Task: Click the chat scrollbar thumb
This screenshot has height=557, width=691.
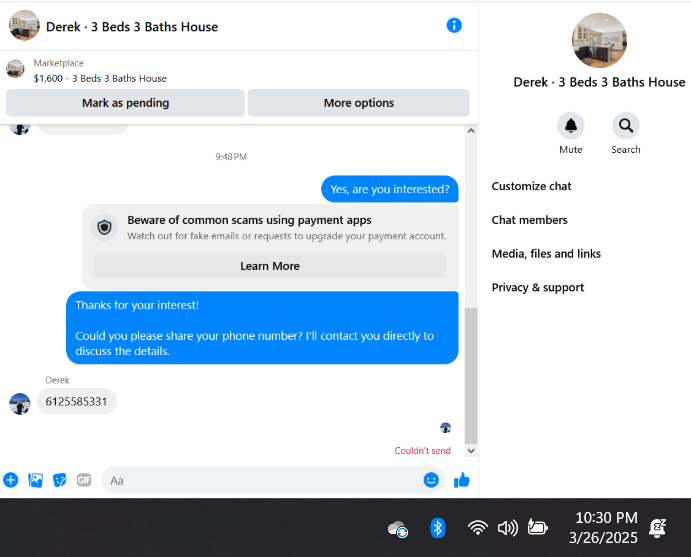Action: [471, 376]
